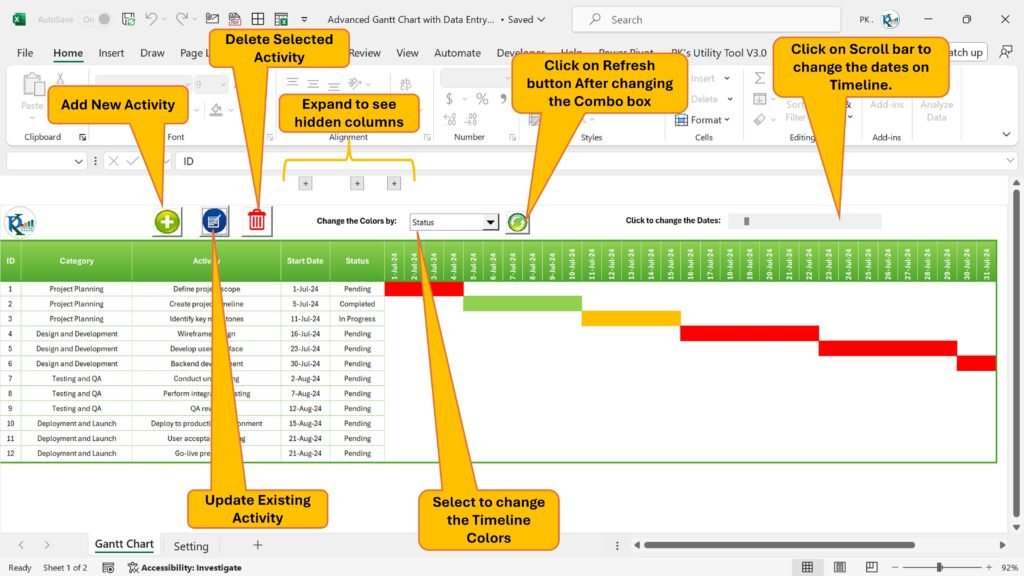Click the red trash Delete Selected Activity icon

pos(257,222)
